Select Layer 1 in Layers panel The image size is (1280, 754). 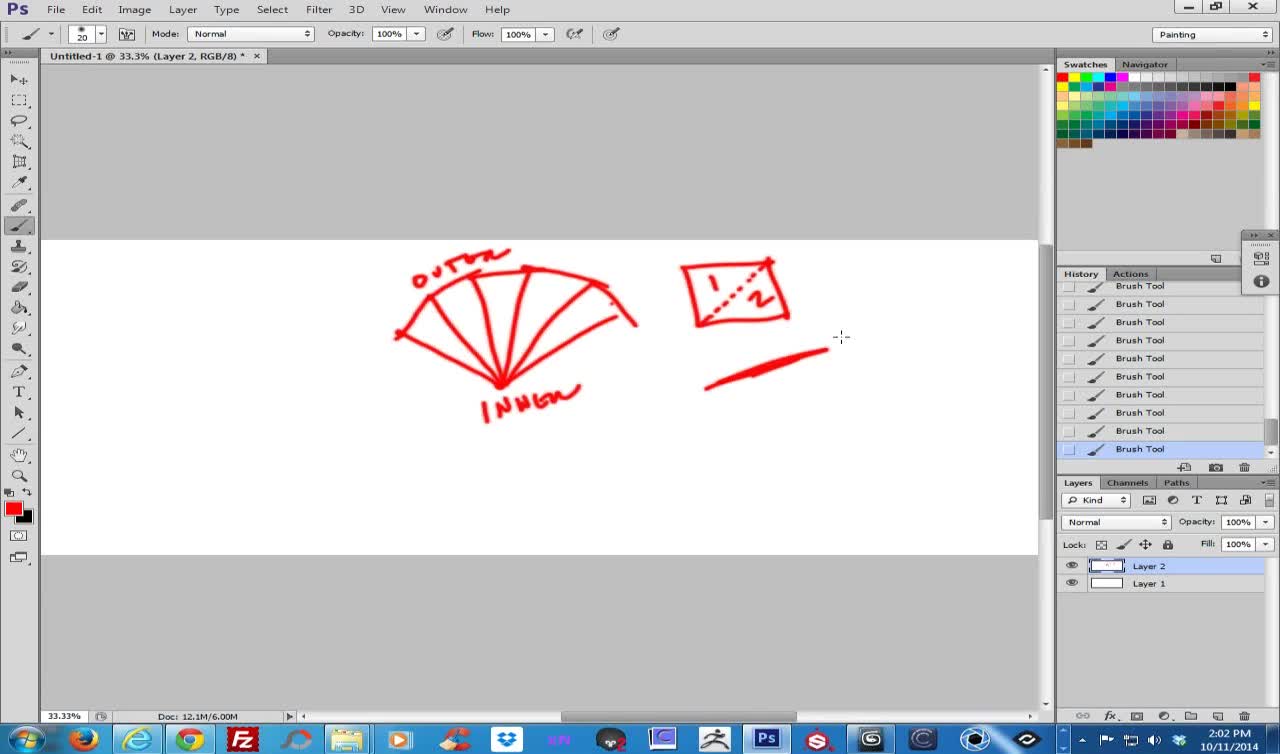click(1161, 583)
